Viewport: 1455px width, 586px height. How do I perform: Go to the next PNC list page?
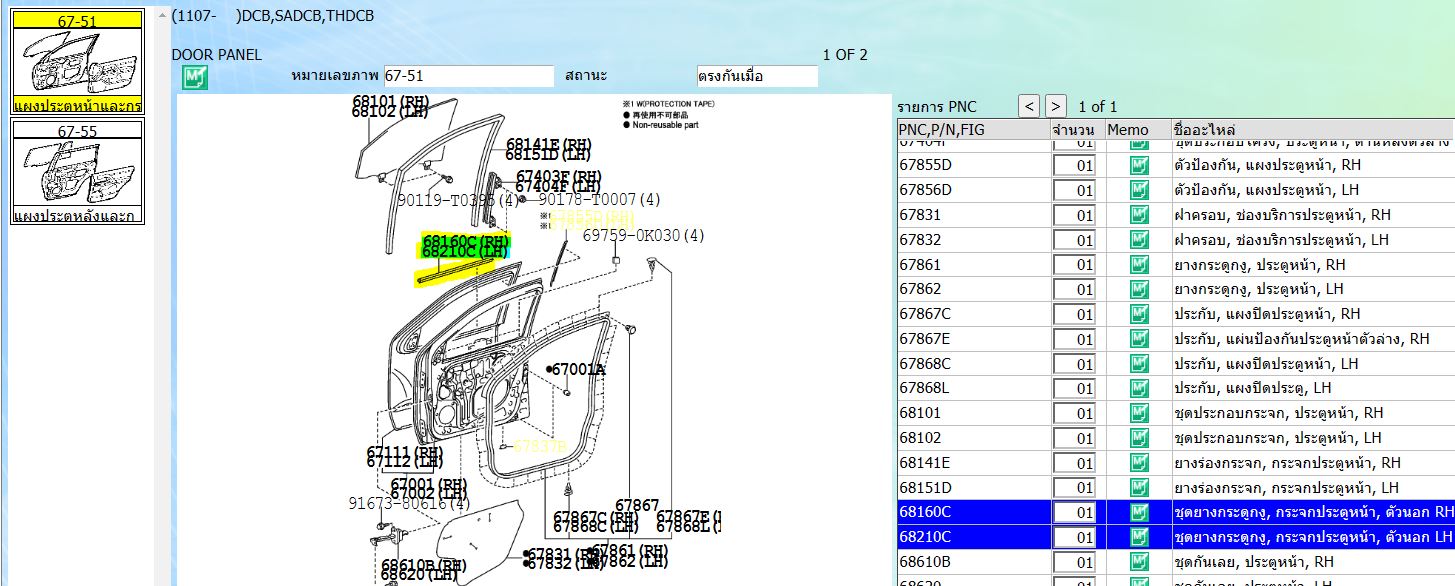tap(1056, 106)
